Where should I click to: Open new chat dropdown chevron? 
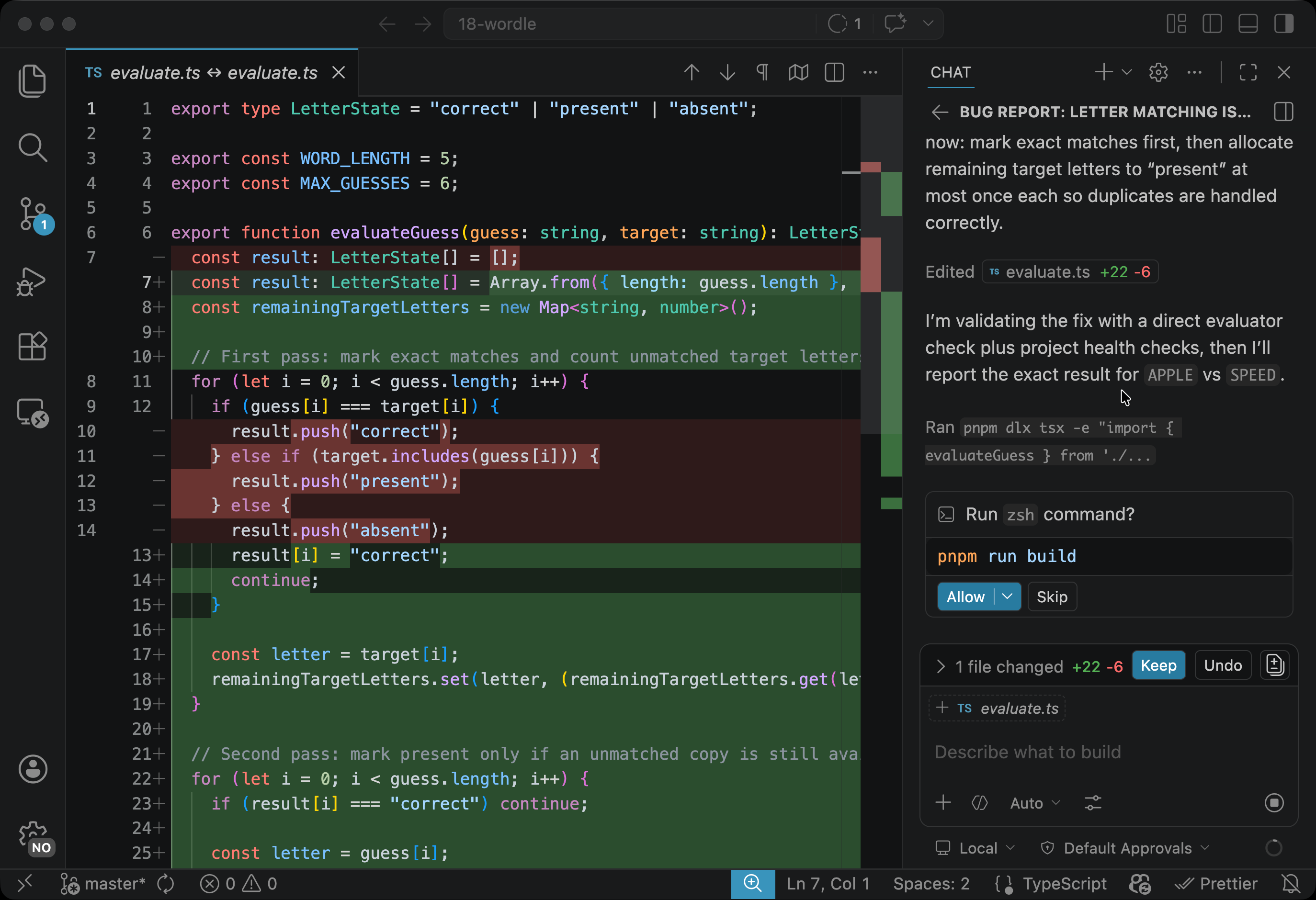click(x=1127, y=72)
